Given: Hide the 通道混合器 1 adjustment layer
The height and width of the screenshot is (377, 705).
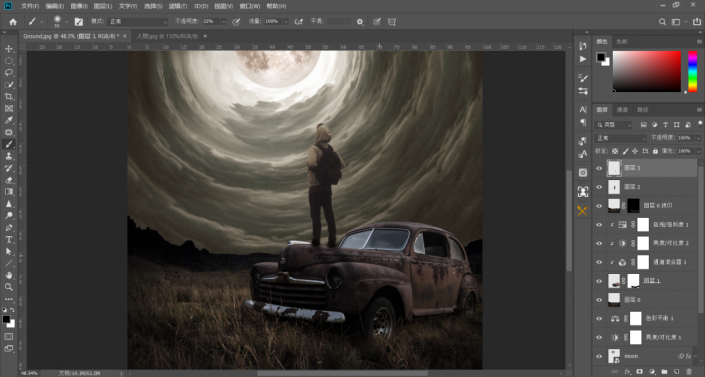Looking at the screenshot, I should click(x=599, y=262).
